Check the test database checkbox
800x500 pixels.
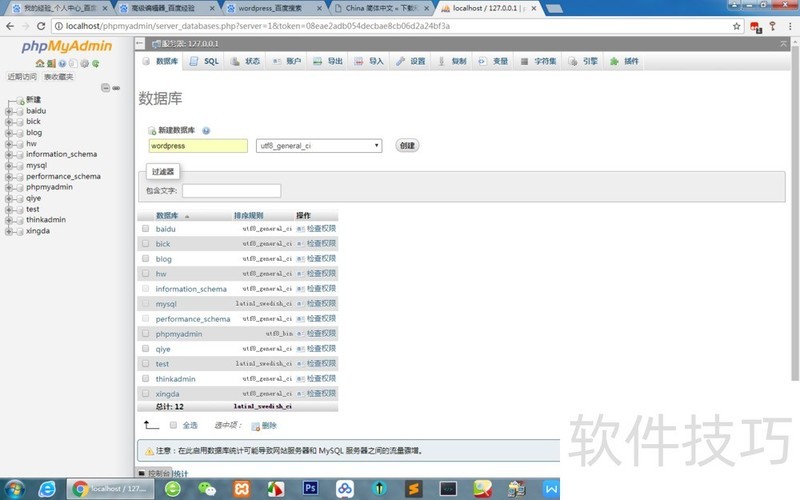tap(145, 364)
